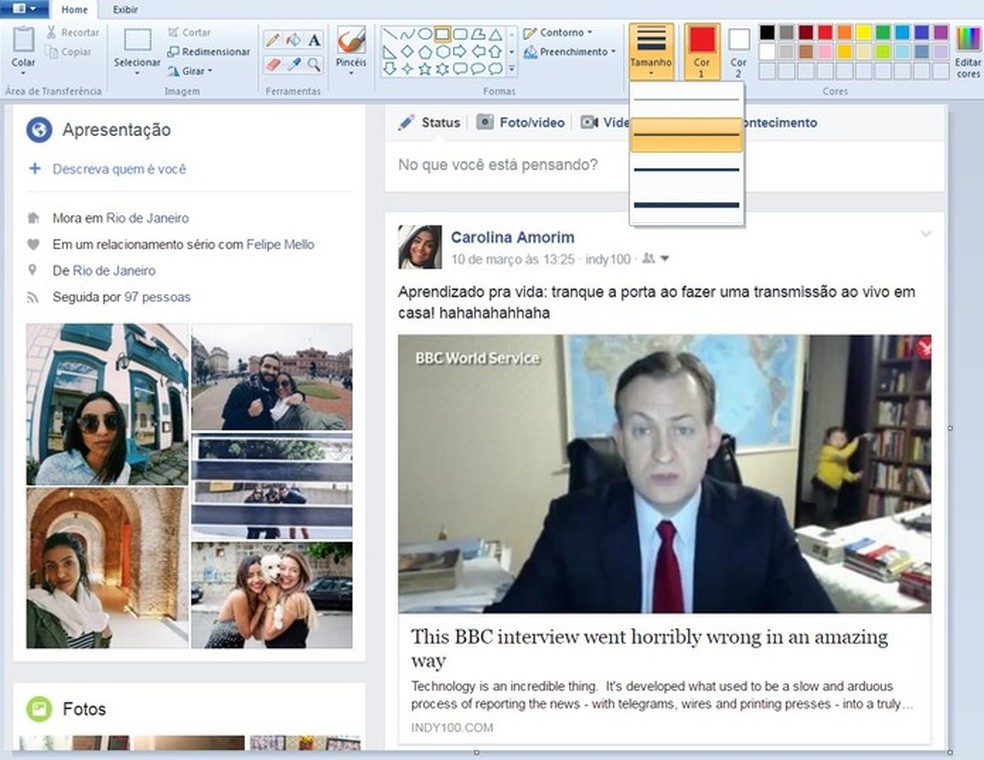Screen dimensions: 984x760
Task: Pick the highlighted second line size option
Action: tap(687, 134)
